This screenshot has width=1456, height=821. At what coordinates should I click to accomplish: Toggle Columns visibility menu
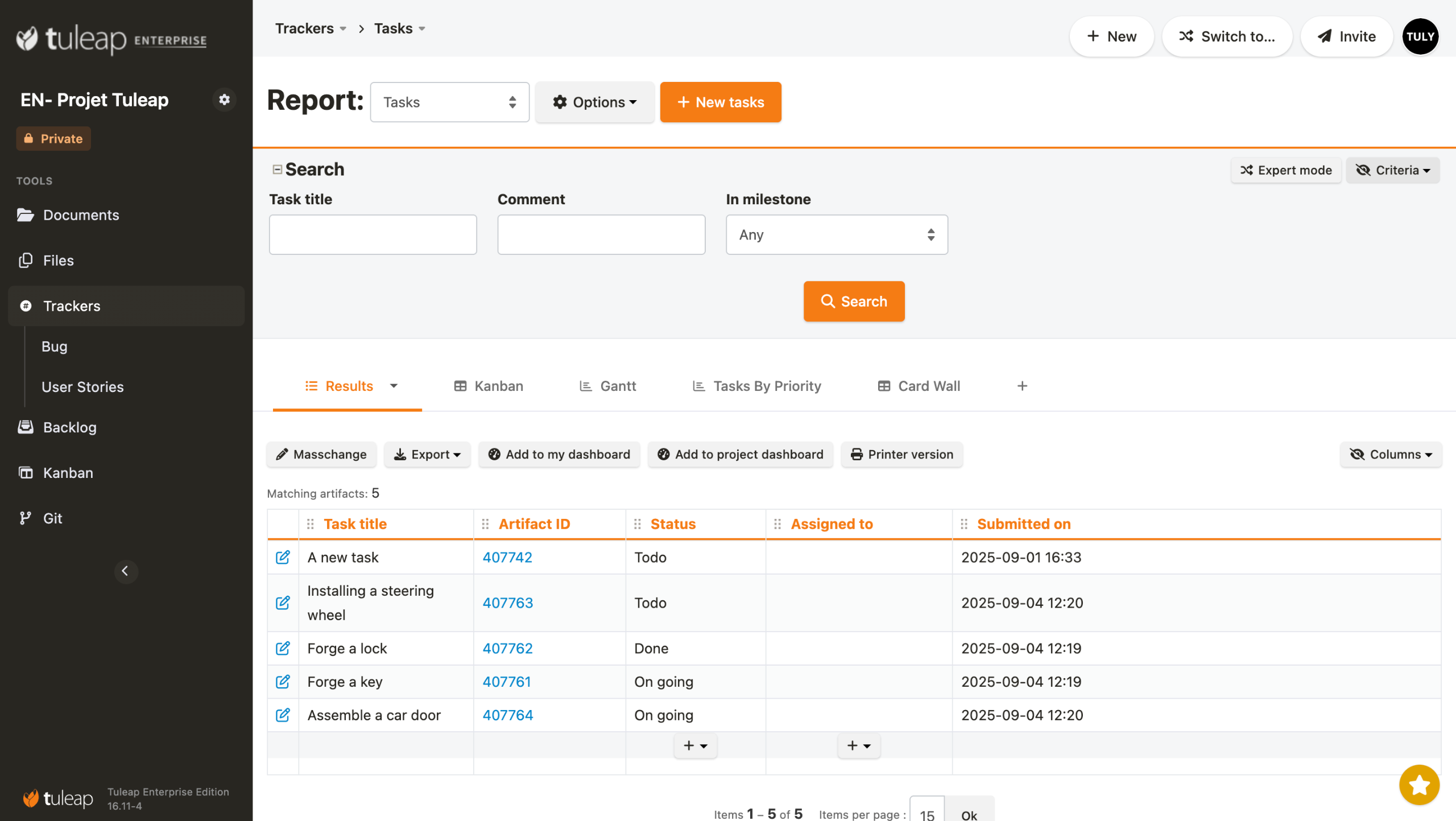(x=1391, y=454)
